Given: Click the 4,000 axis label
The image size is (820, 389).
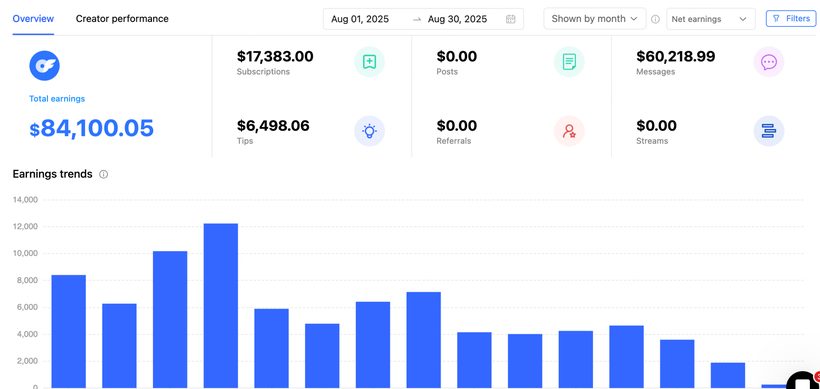Looking at the screenshot, I should click(26, 334).
